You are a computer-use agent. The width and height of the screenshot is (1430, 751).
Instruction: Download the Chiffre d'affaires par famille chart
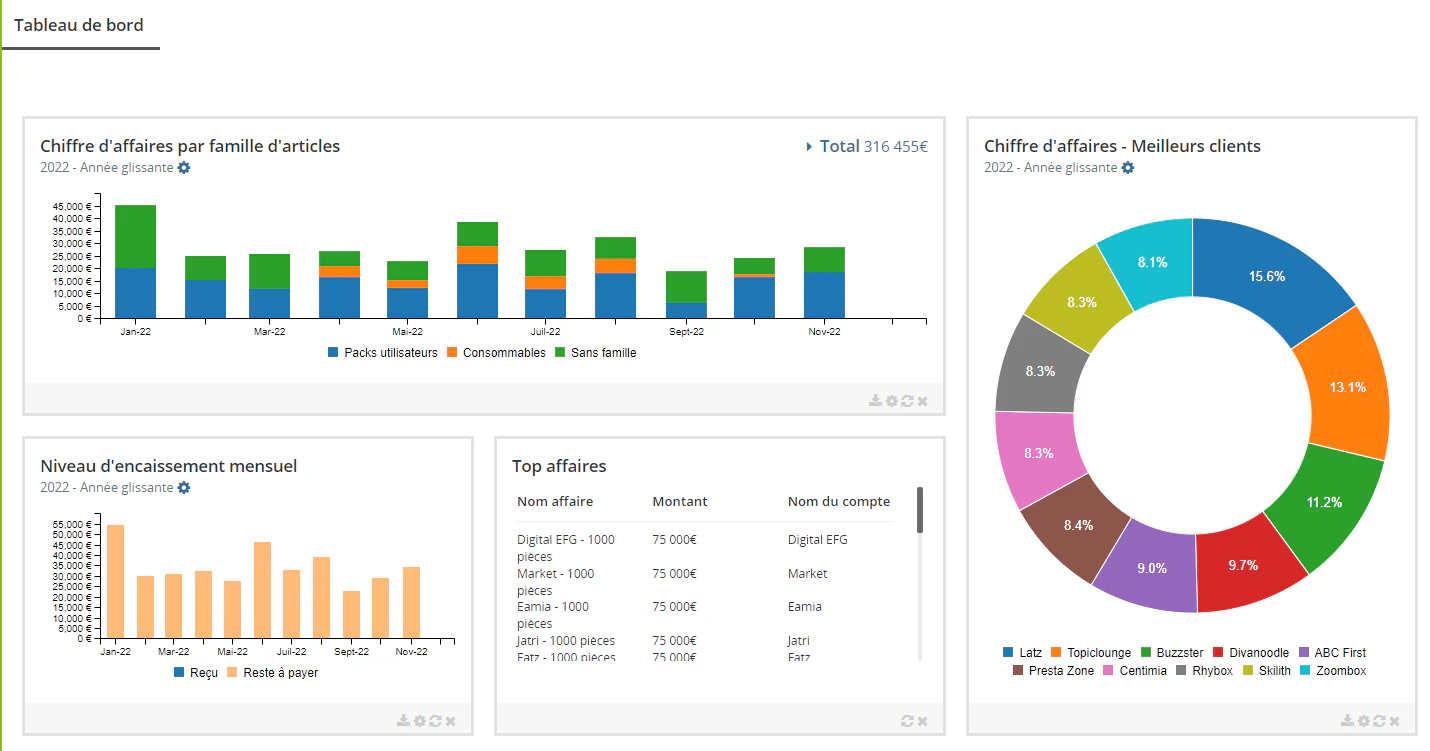[875, 401]
